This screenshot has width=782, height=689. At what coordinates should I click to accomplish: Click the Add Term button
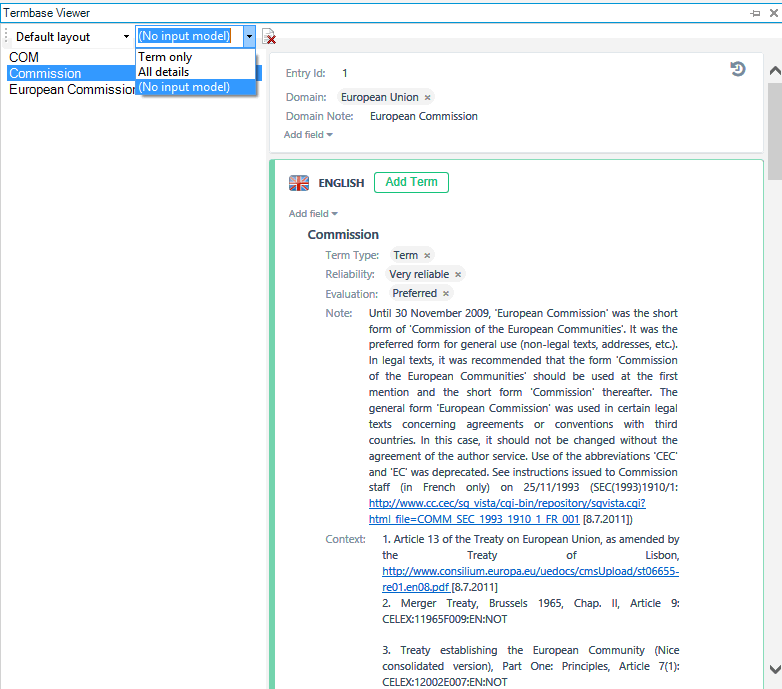[x=411, y=182]
